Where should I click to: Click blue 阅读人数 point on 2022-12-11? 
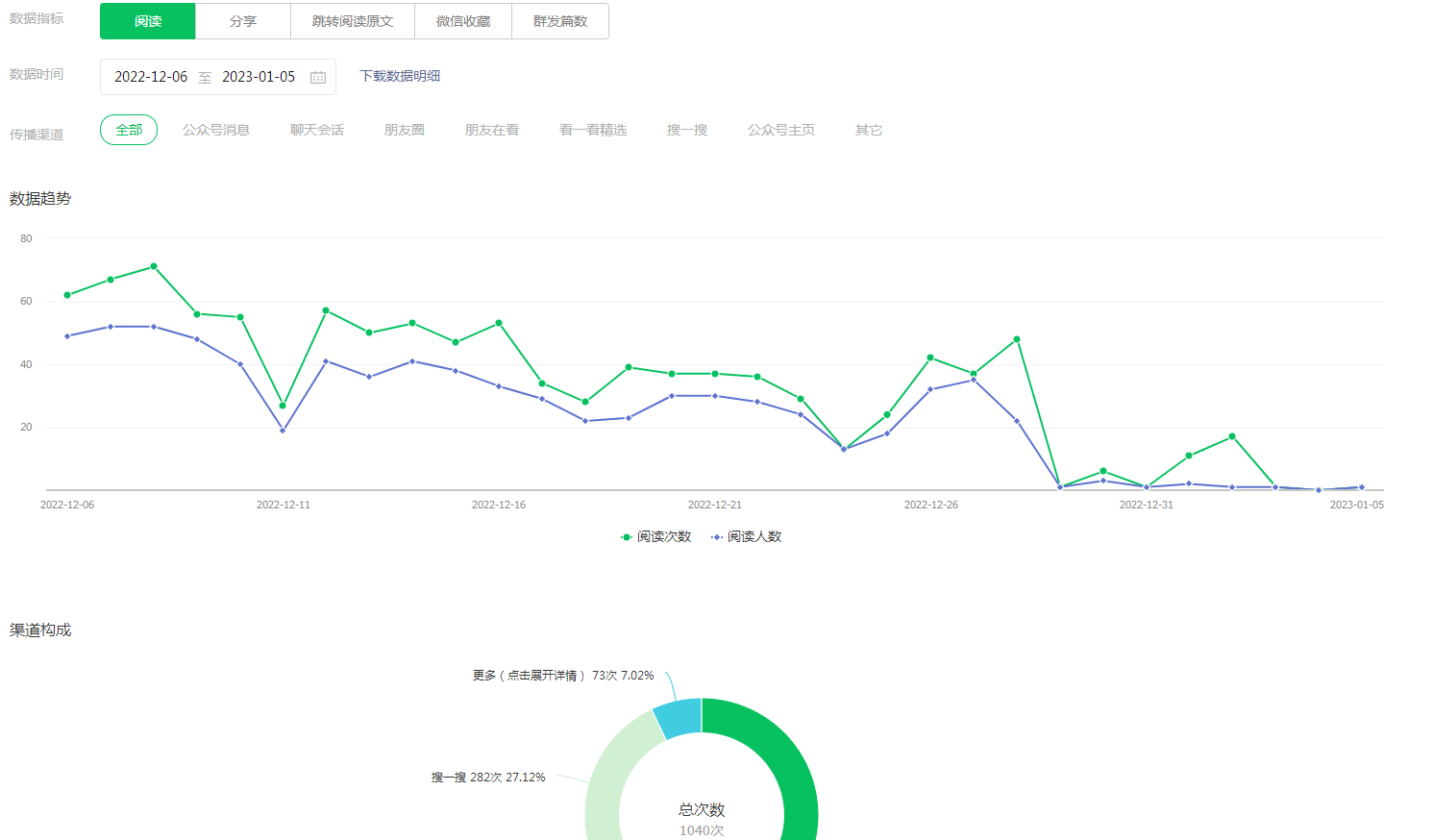point(283,431)
